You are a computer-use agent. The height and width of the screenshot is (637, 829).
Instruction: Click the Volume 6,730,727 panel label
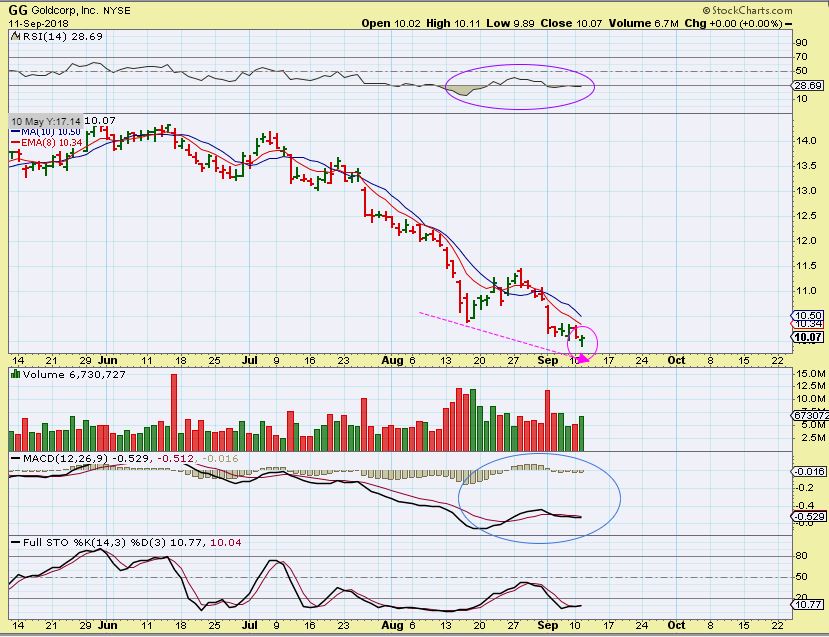(74, 375)
